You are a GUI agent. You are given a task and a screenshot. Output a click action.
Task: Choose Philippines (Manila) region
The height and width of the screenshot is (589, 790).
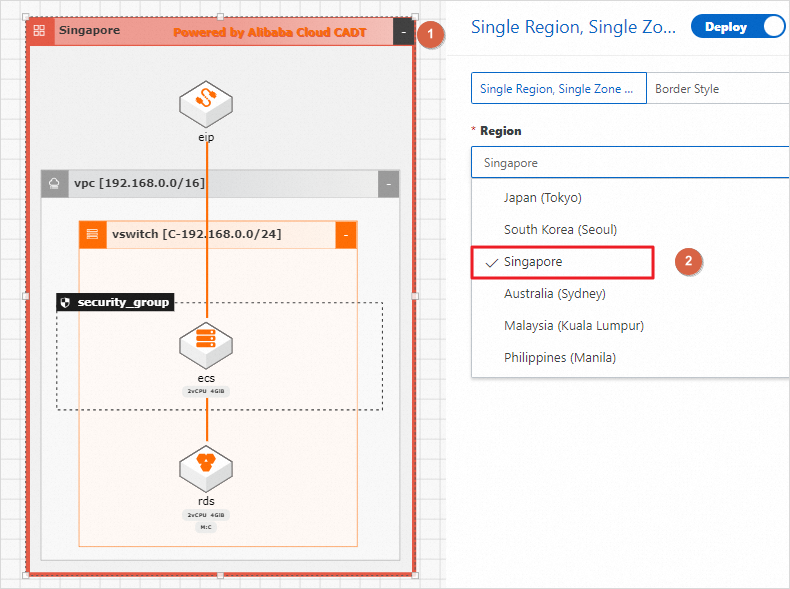pyautogui.click(x=630, y=358)
